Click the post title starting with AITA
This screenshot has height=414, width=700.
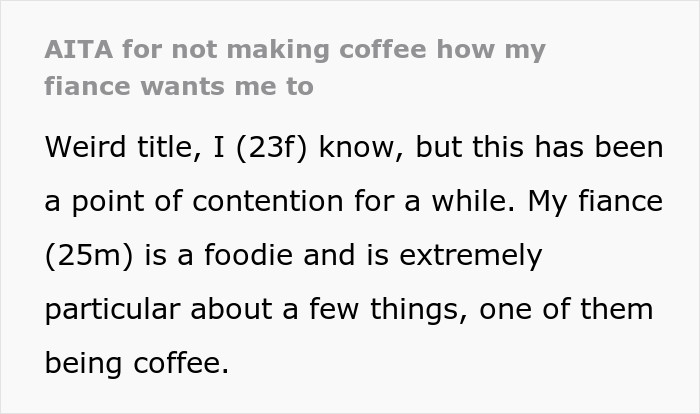click(294, 50)
